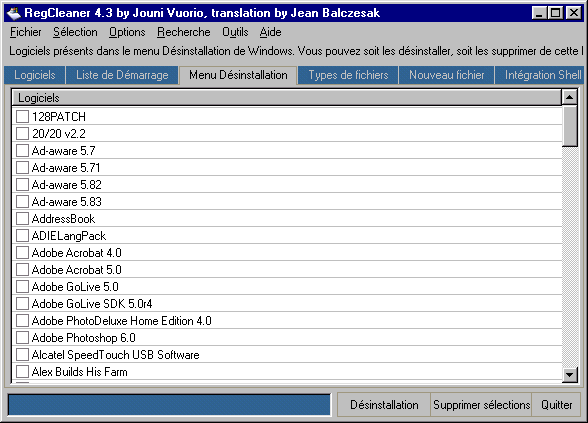Click the Logiciels column header
This screenshot has height=423, width=588.
pyautogui.click(x=287, y=98)
